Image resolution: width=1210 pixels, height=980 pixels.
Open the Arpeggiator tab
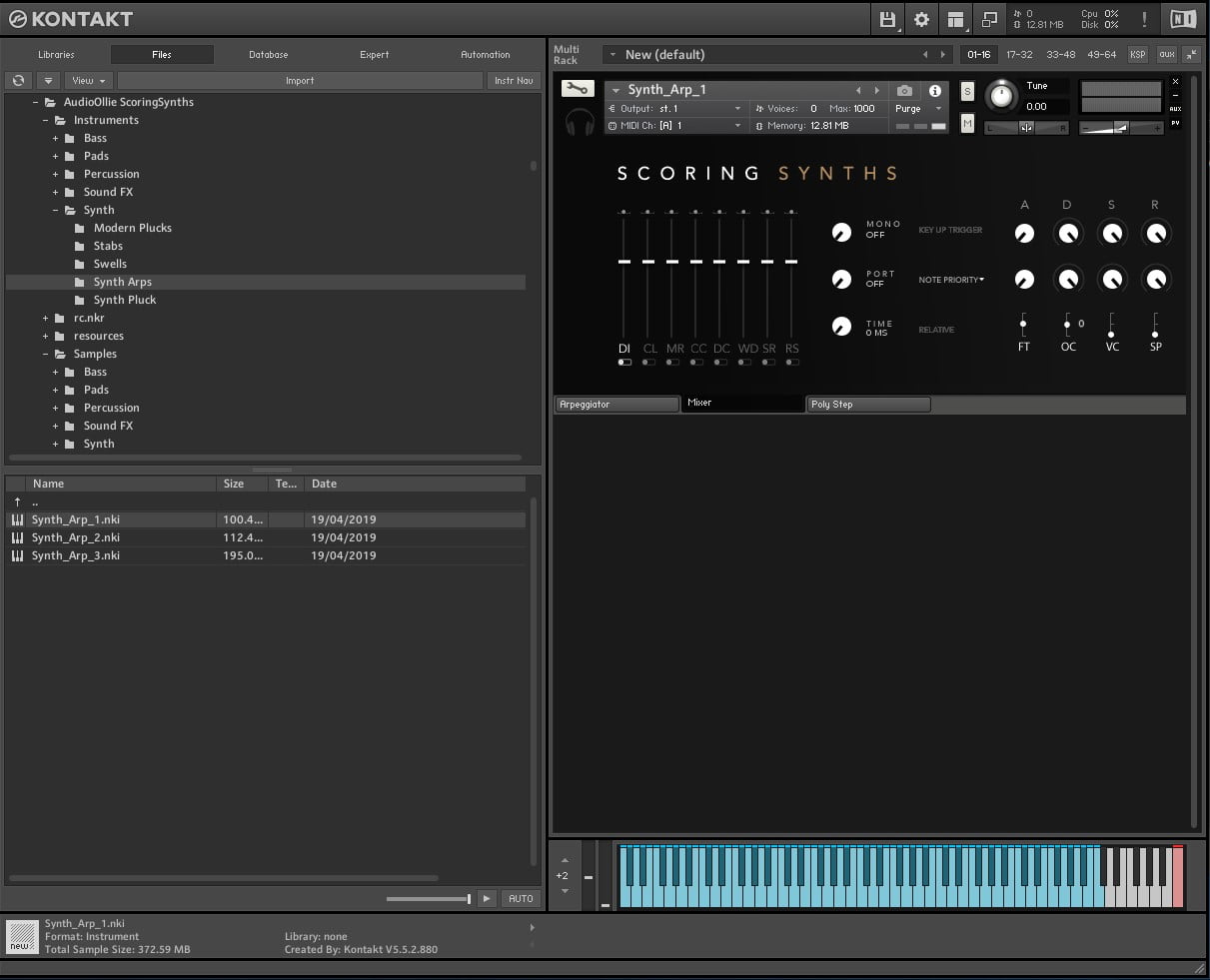616,405
